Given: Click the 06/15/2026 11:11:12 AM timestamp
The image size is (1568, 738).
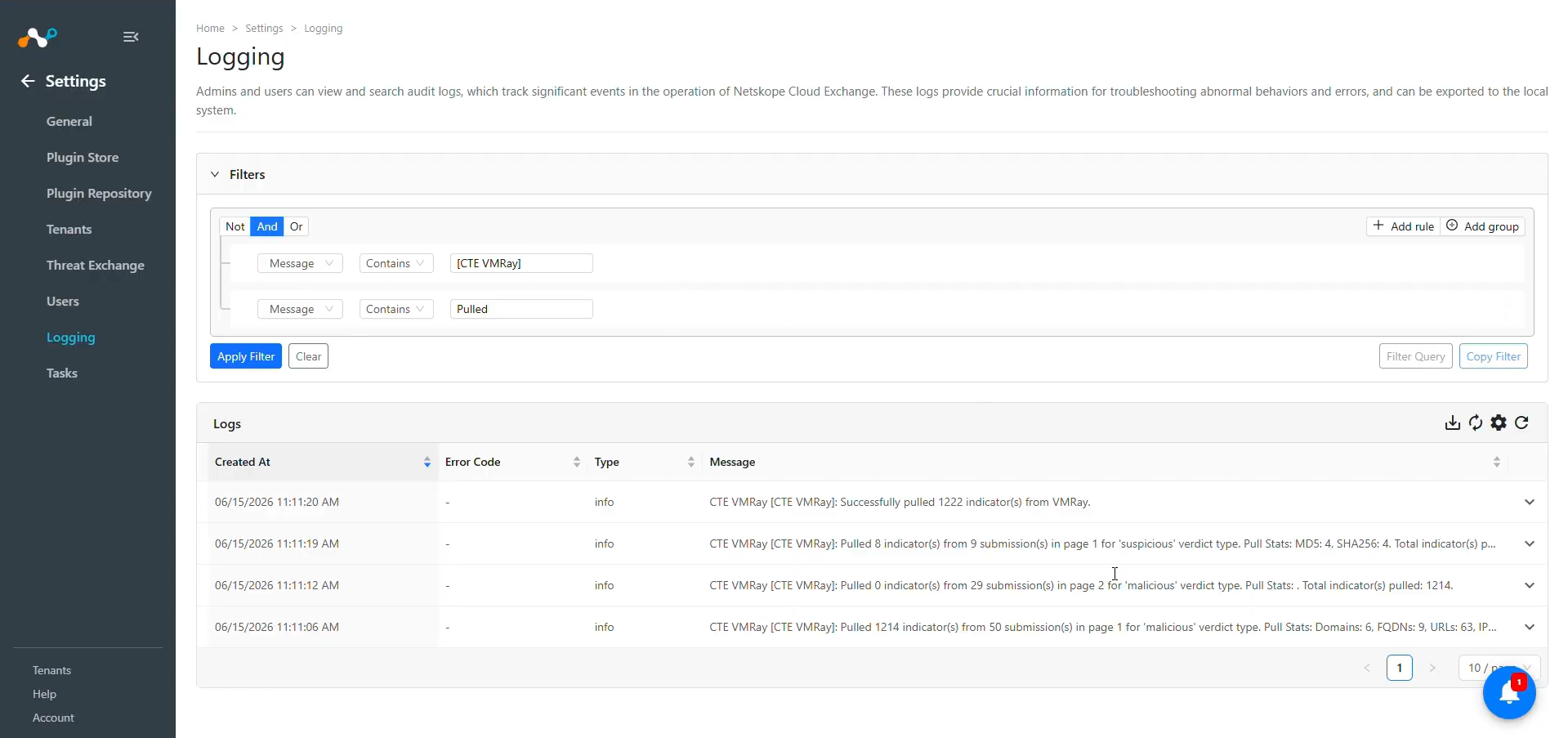Looking at the screenshot, I should pos(277,585).
